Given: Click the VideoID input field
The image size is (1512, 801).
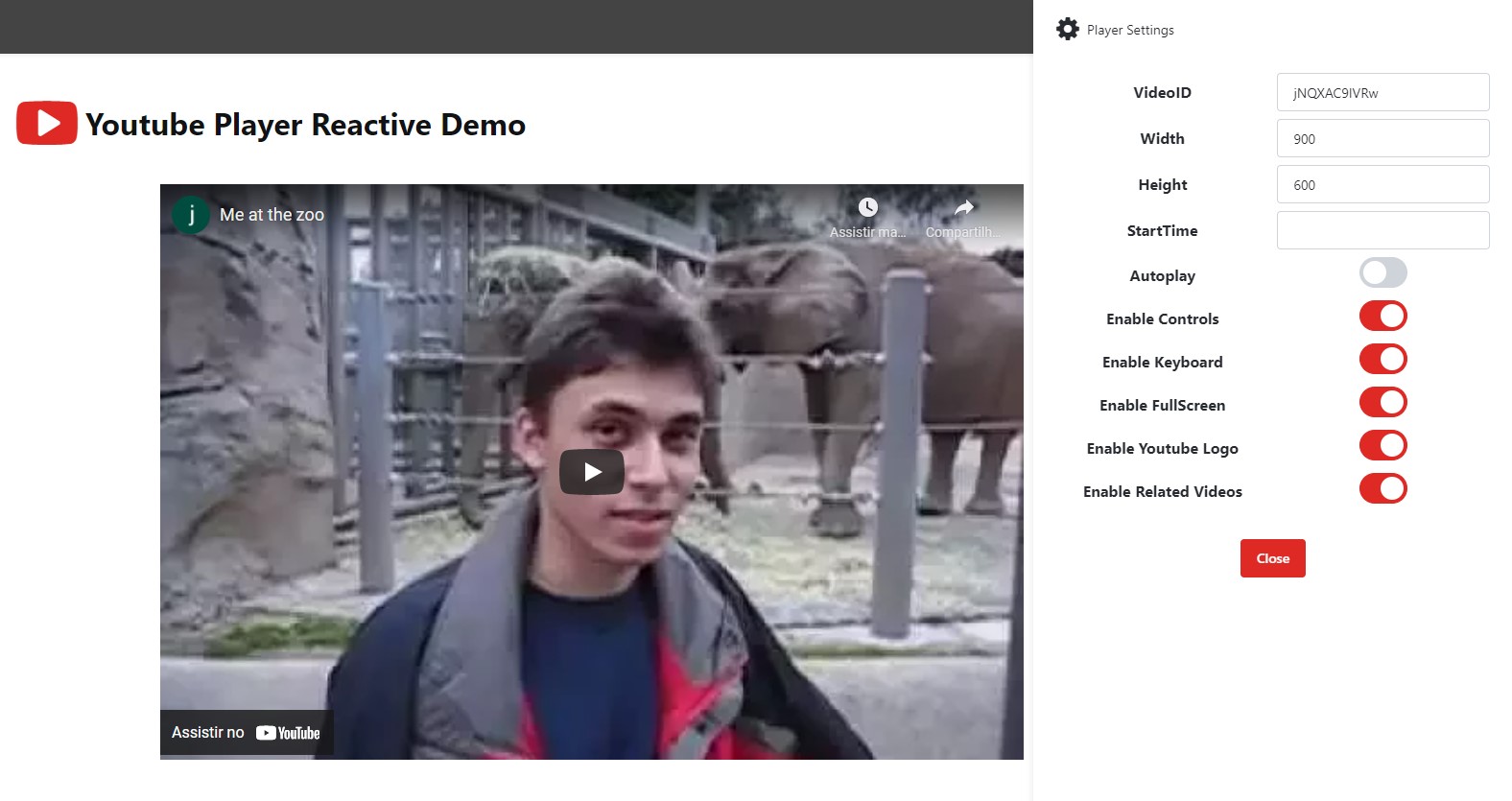Looking at the screenshot, I should tap(1382, 92).
